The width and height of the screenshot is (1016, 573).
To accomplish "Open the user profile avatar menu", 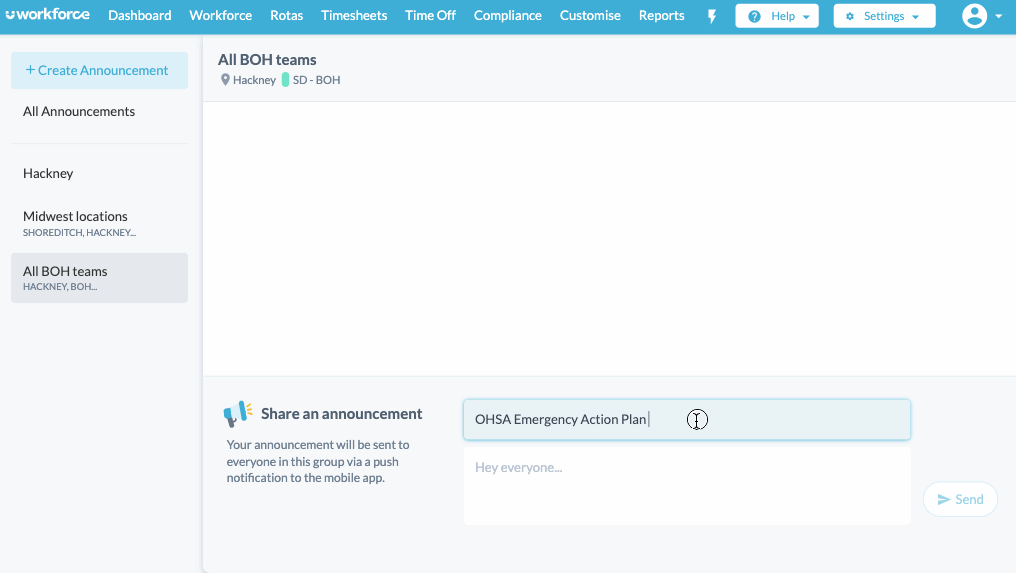I will (974, 16).
